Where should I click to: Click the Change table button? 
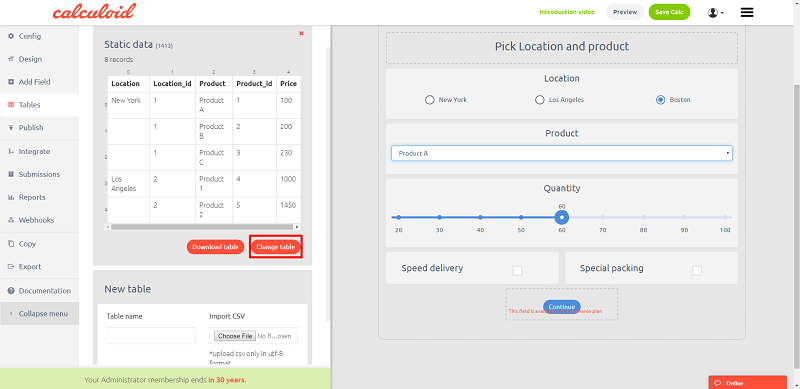tap(276, 247)
